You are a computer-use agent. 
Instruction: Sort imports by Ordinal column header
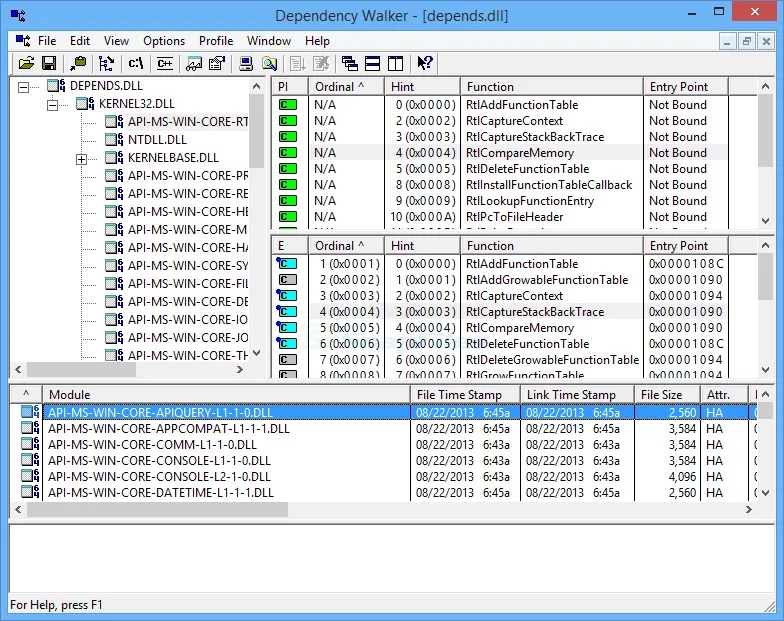coord(346,86)
